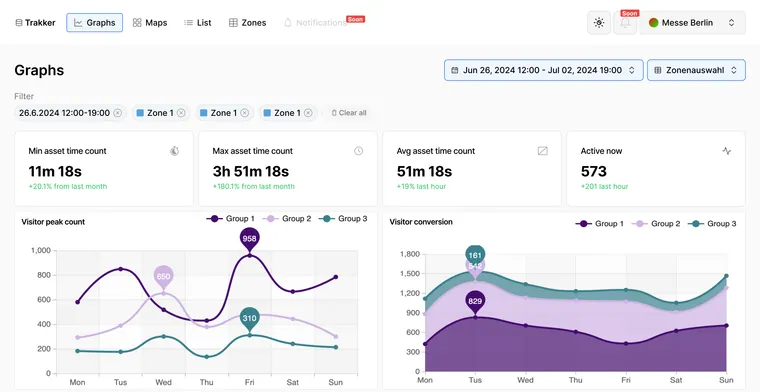
Task: Toggle Group 2 in Visitor conversion legend
Action: tap(656, 223)
